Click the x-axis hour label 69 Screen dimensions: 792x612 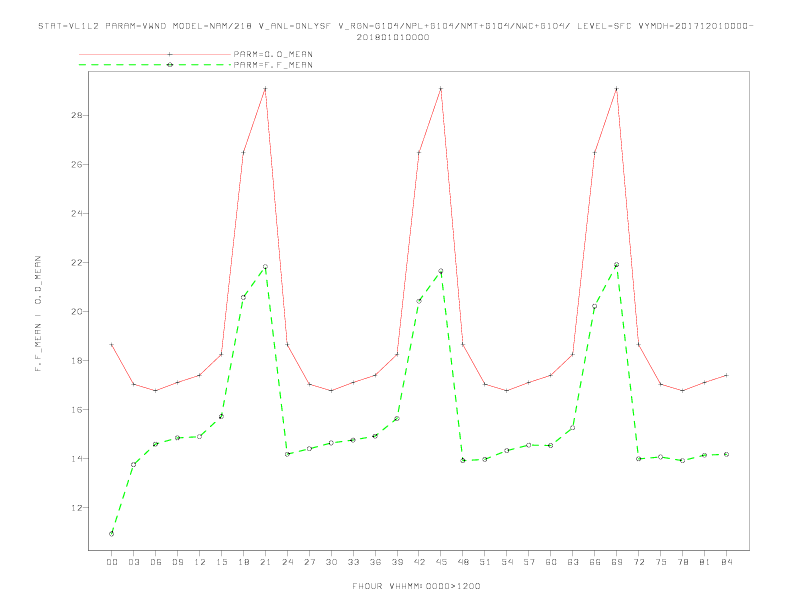click(617, 562)
